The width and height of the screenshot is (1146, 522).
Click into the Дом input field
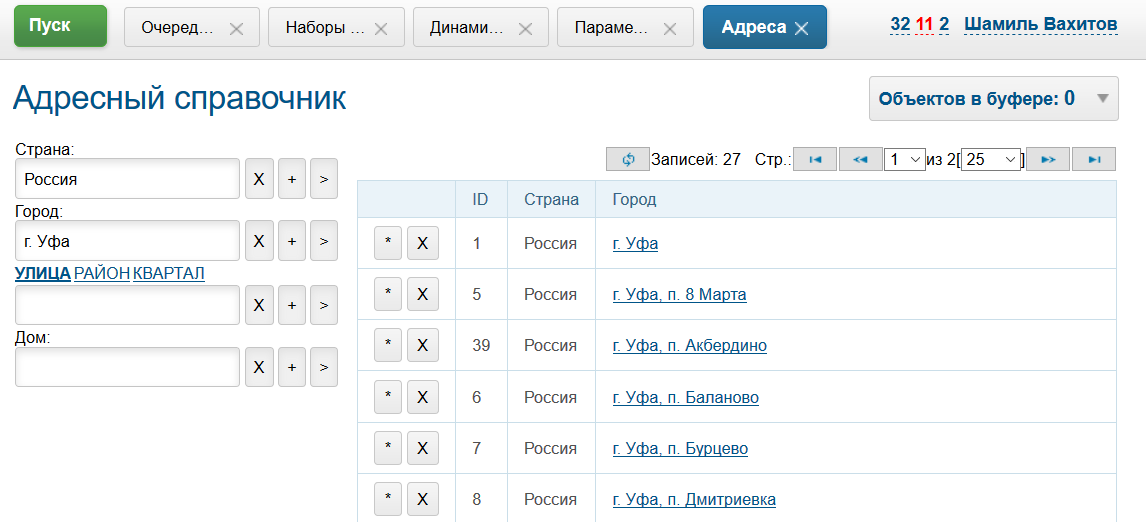[127, 367]
